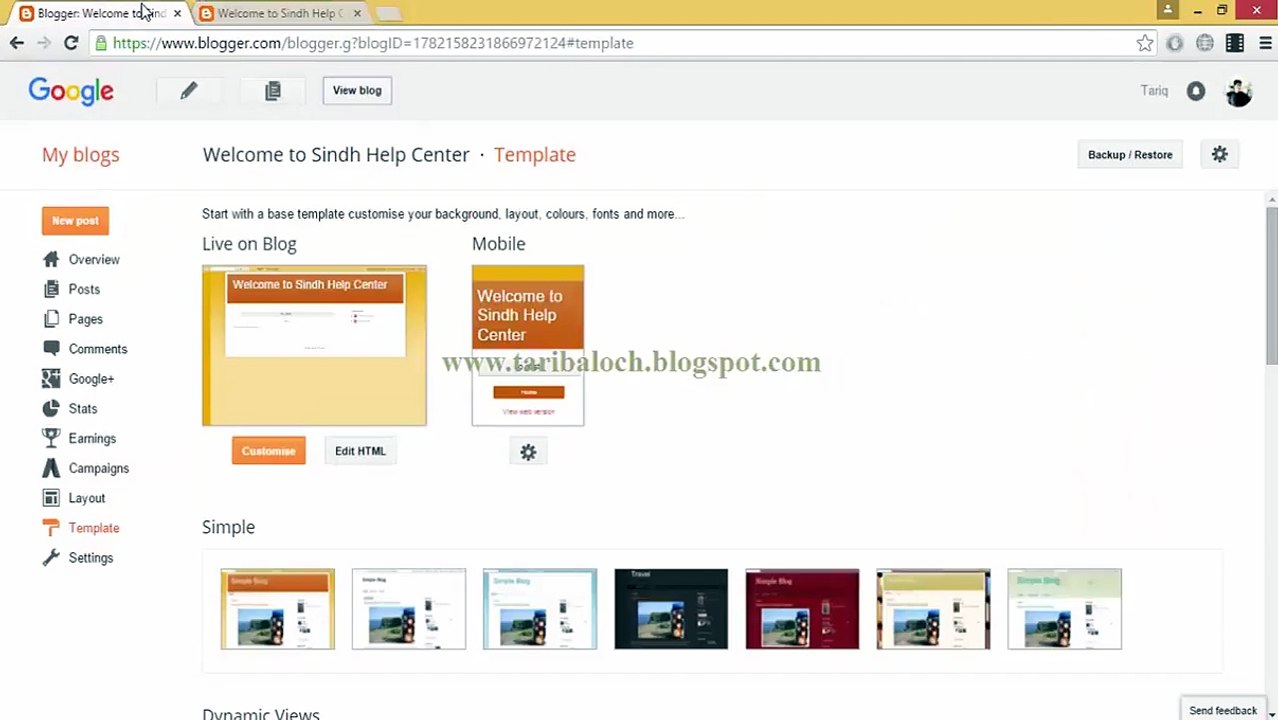Open the notifications bell icon

(1196, 91)
